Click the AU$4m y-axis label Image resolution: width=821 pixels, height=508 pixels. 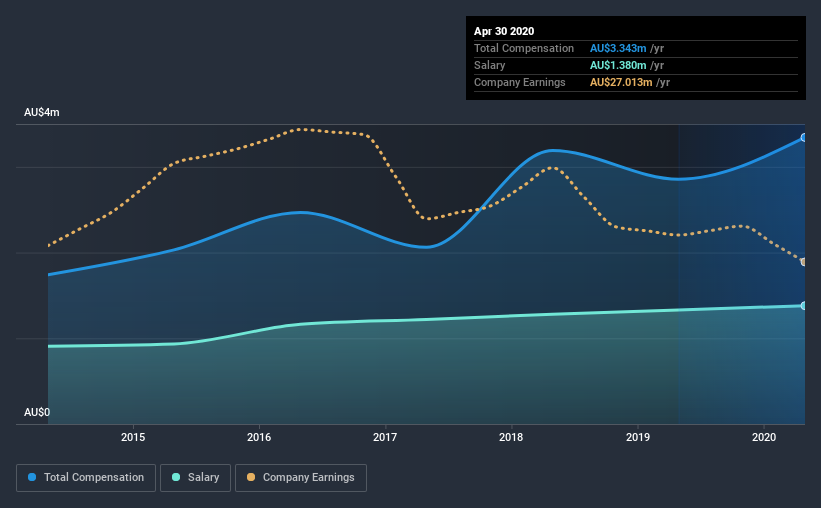[x=42, y=113]
